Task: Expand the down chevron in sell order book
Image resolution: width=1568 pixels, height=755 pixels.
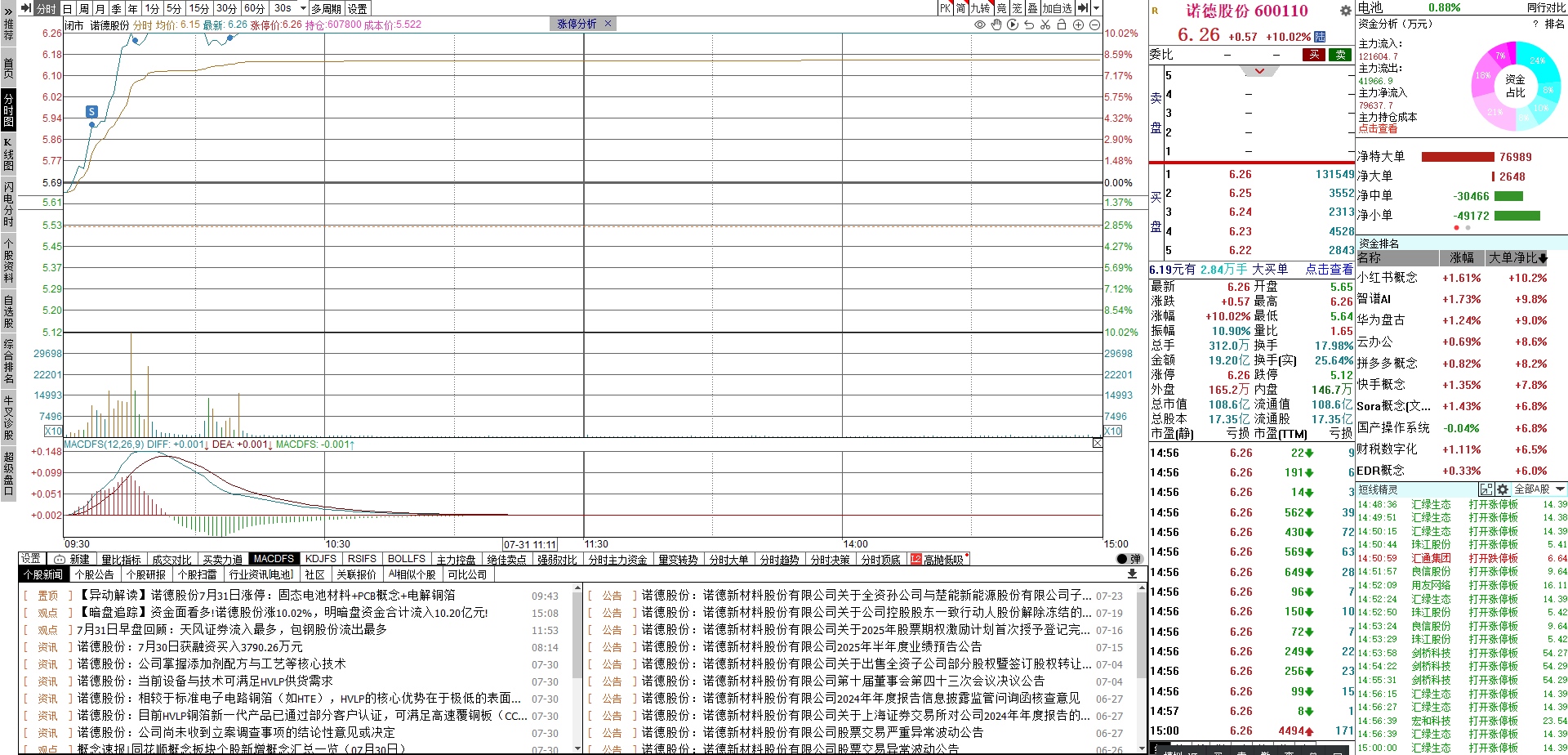Action: [1259, 71]
